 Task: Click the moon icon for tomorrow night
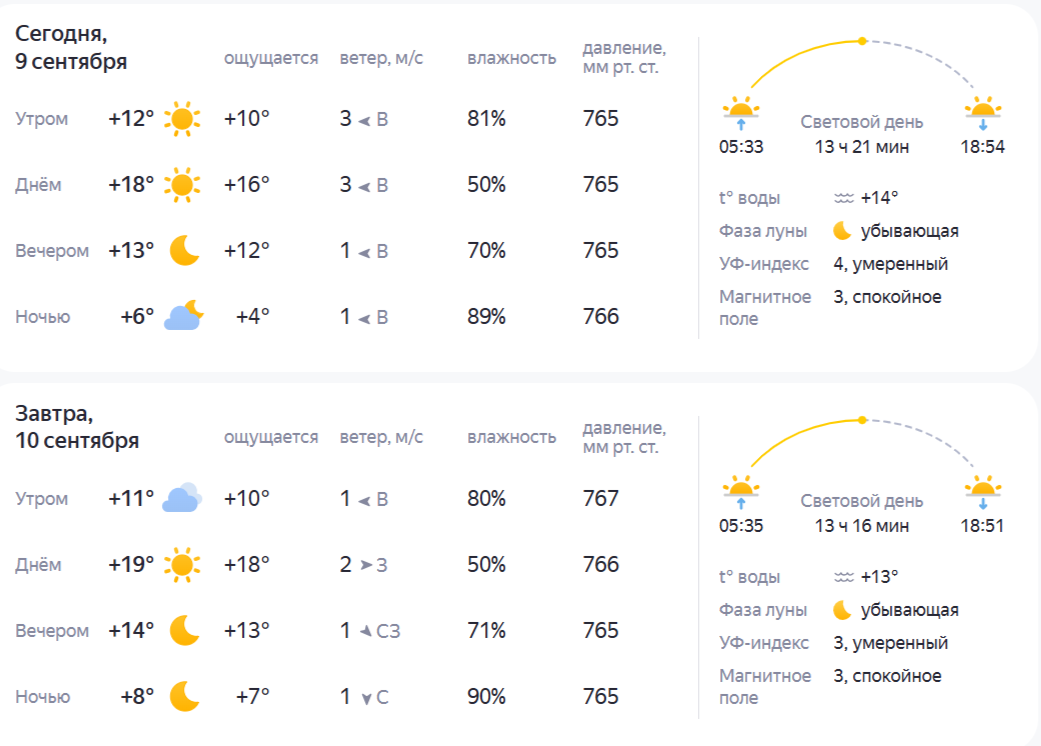[x=184, y=696]
